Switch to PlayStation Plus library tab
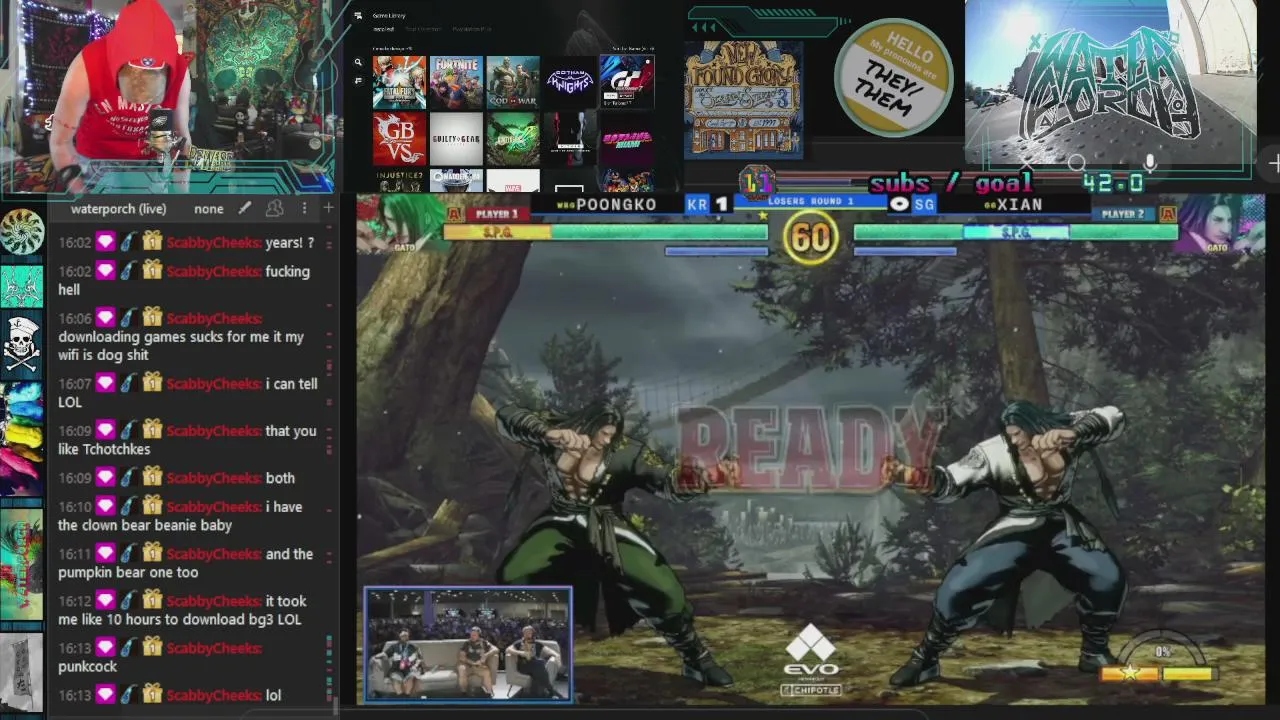 point(471,29)
